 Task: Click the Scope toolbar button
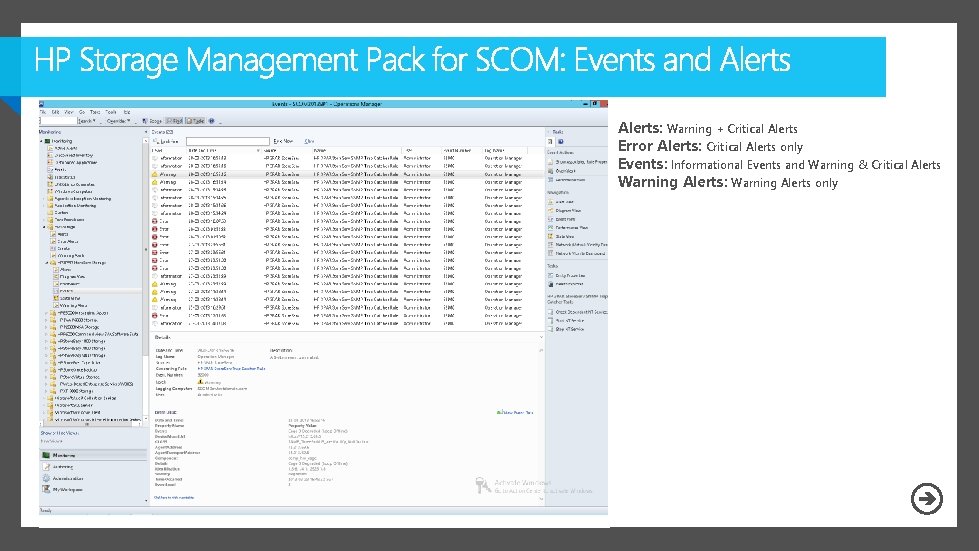pos(152,121)
